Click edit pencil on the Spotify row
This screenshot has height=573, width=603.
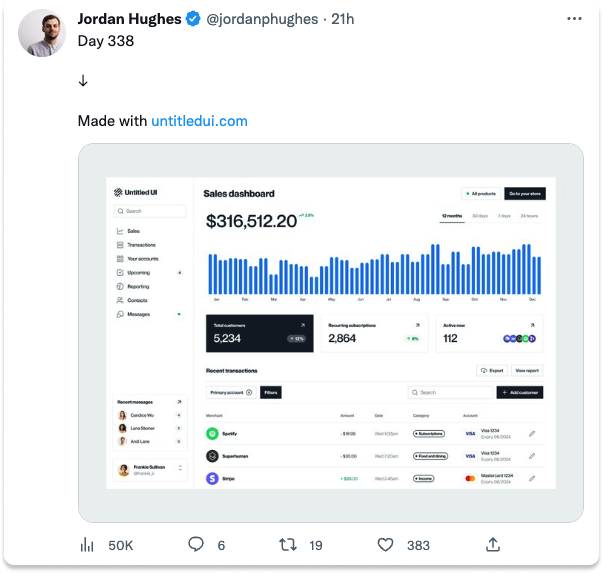[532, 434]
